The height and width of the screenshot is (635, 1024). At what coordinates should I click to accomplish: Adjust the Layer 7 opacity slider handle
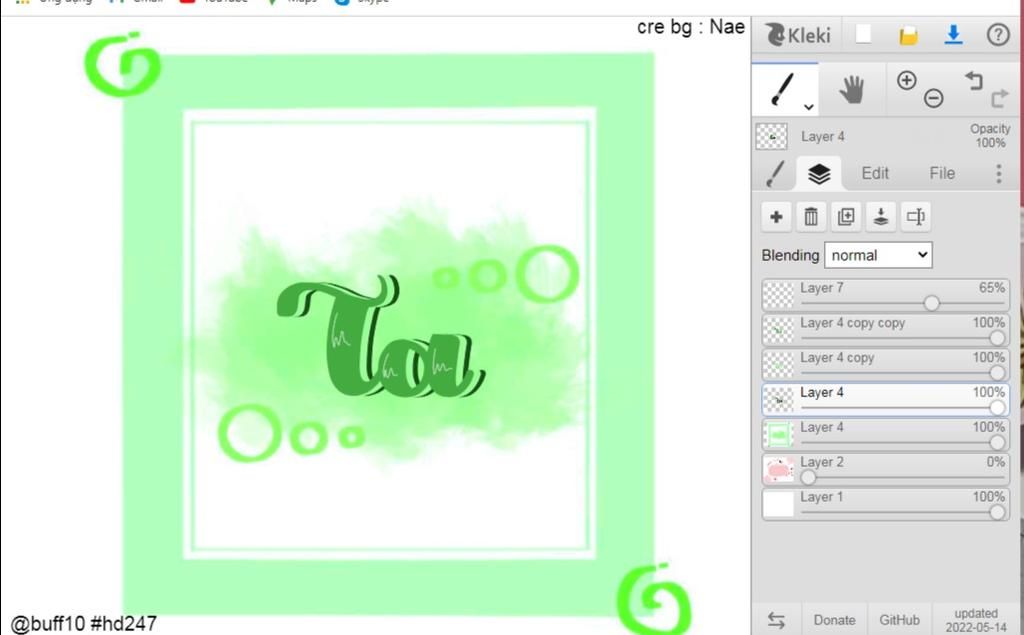point(932,303)
